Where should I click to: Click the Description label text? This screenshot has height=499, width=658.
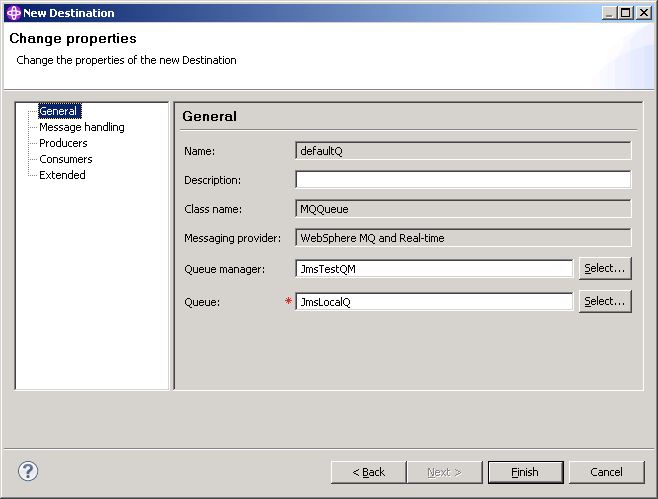(x=212, y=180)
